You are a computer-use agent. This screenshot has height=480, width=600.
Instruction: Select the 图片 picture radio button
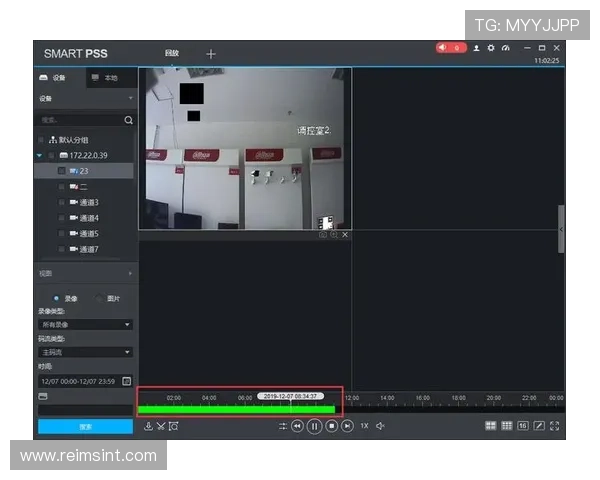point(99,298)
